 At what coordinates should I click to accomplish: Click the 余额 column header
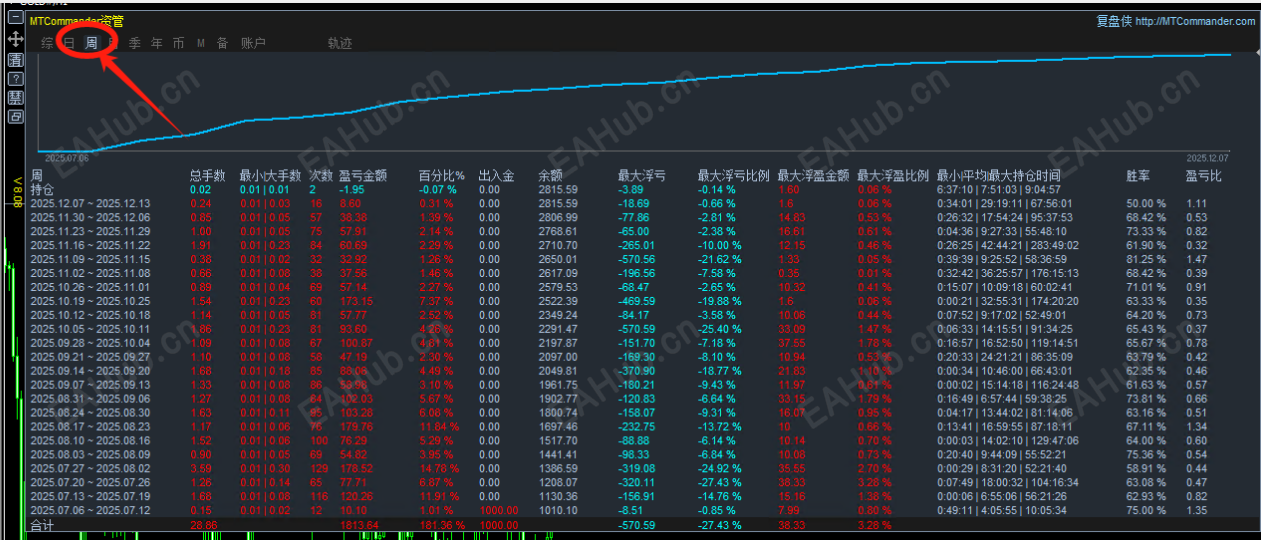pyautogui.click(x=550, y=176)
